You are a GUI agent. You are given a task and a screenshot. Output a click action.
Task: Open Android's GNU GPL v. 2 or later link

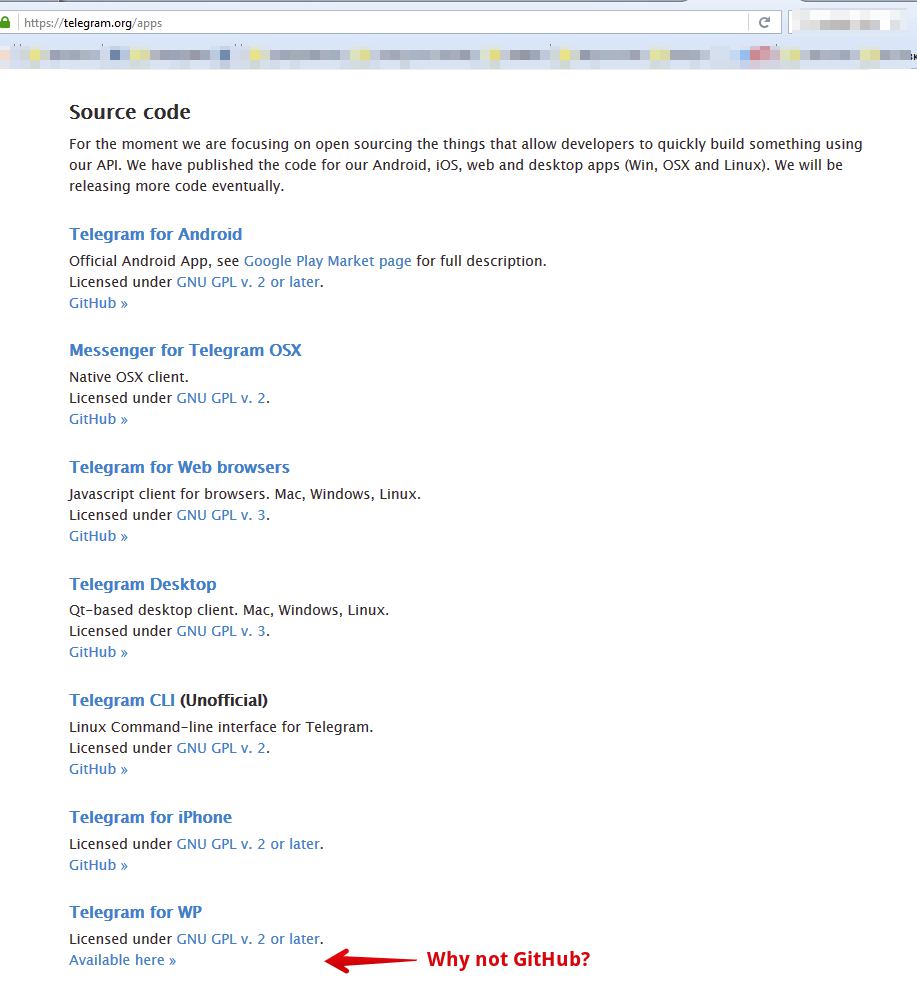248,282
